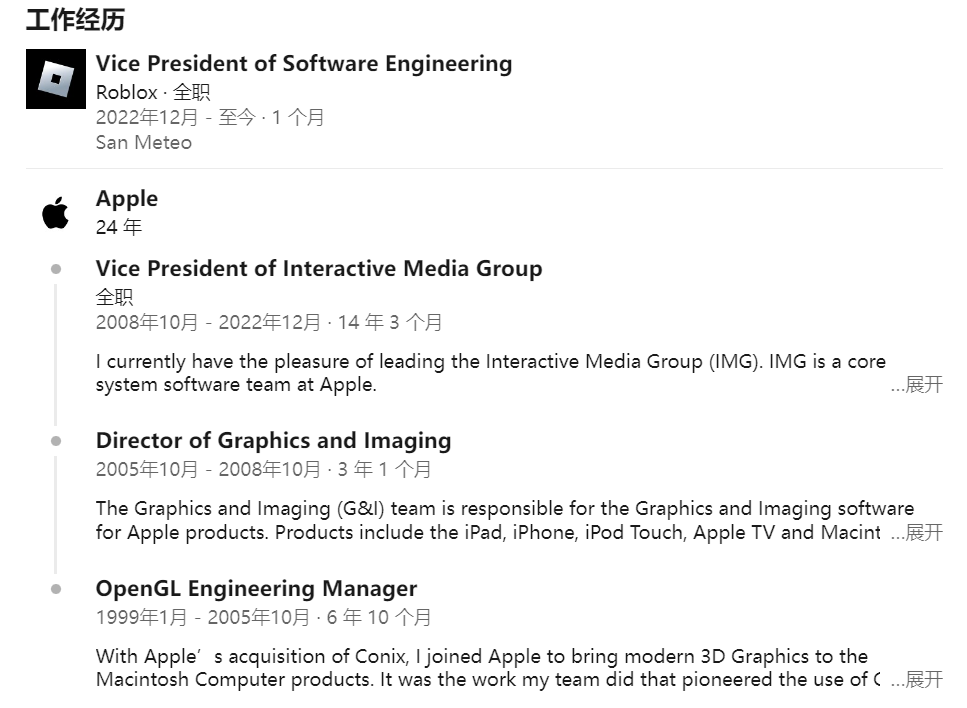The width and height of the screenshot is (967, 708).
Task: Click the 工作经历 section heading
Action: (75, 19)
